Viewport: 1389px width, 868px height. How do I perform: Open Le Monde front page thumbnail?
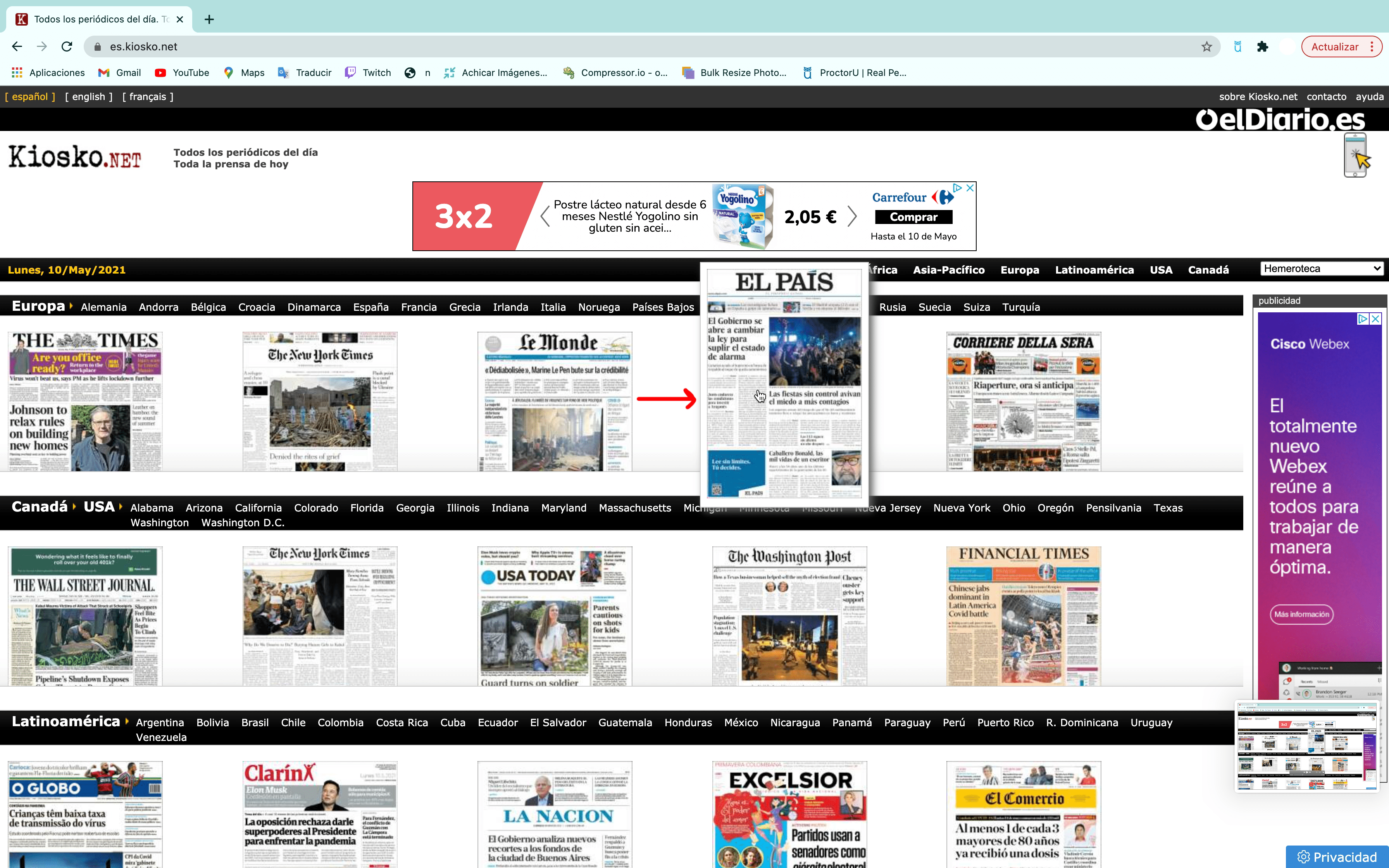555,401
